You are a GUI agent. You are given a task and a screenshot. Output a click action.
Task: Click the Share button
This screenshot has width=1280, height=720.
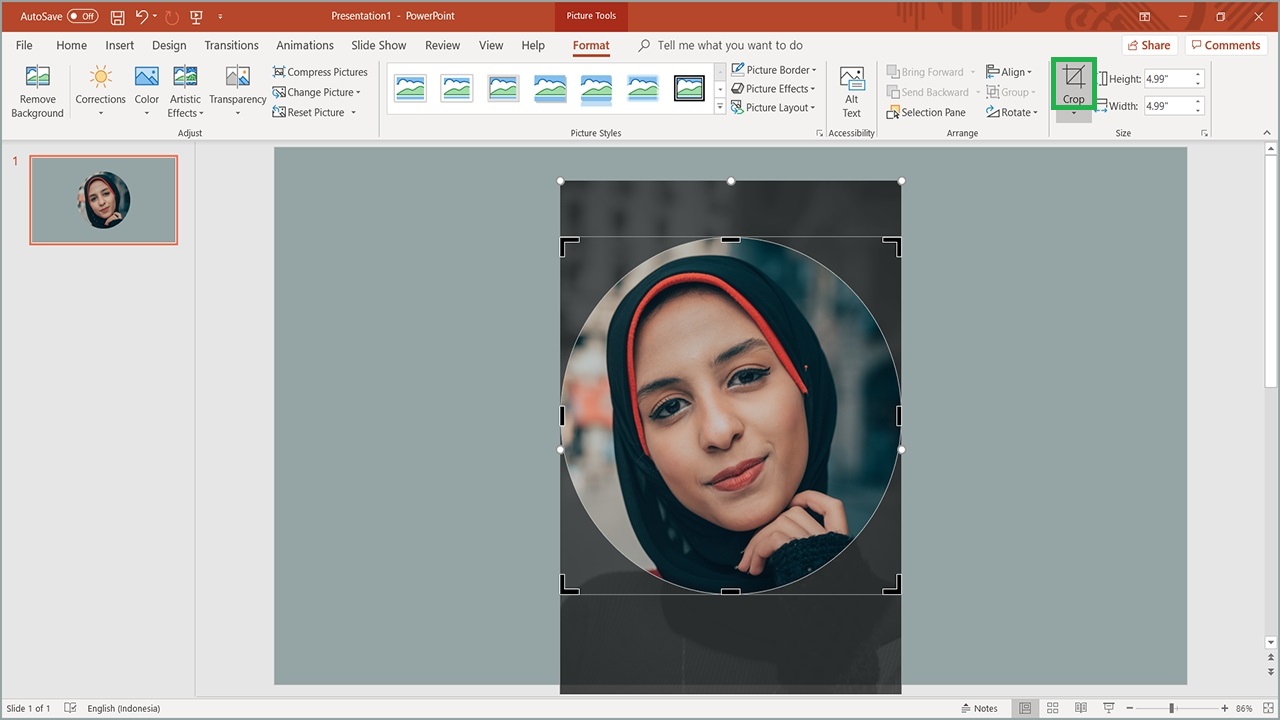[1147, 45]
